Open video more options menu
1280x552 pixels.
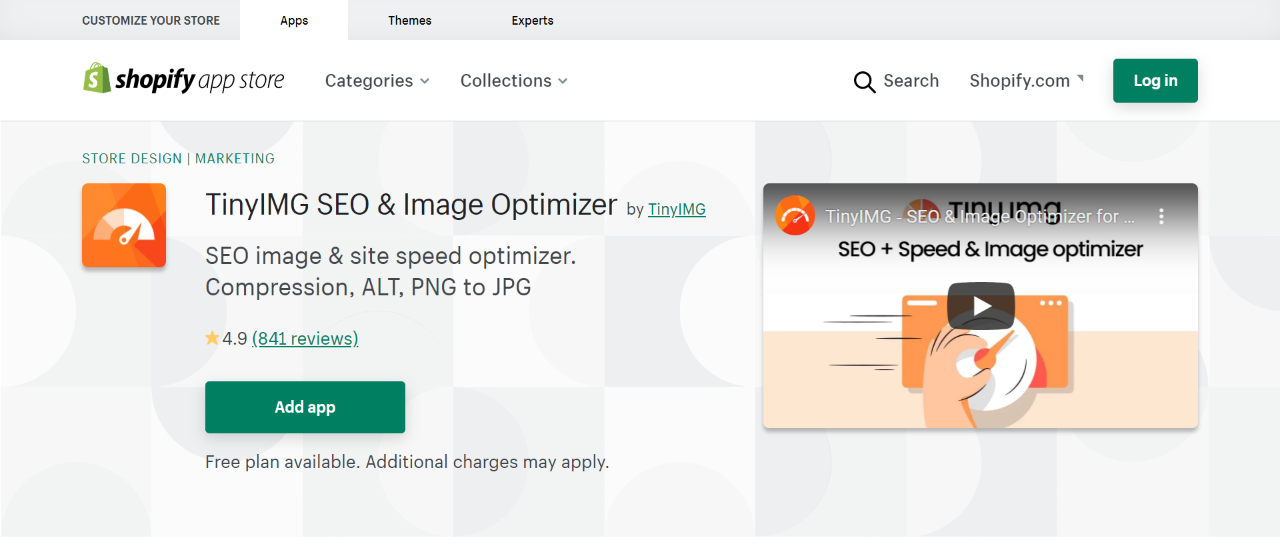[1161, 216]
